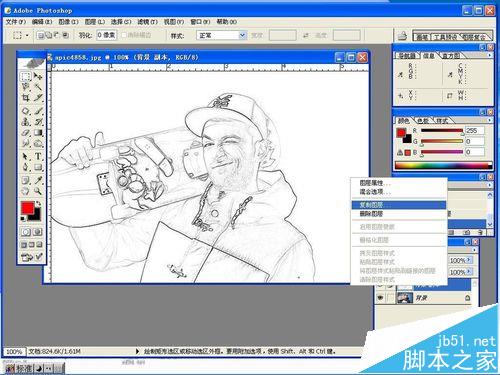Image resolution: width=500 pixels, height=375 pixels.
Task: Toggle the anti-alias checkbox in options bar
Action: (124, 35)
